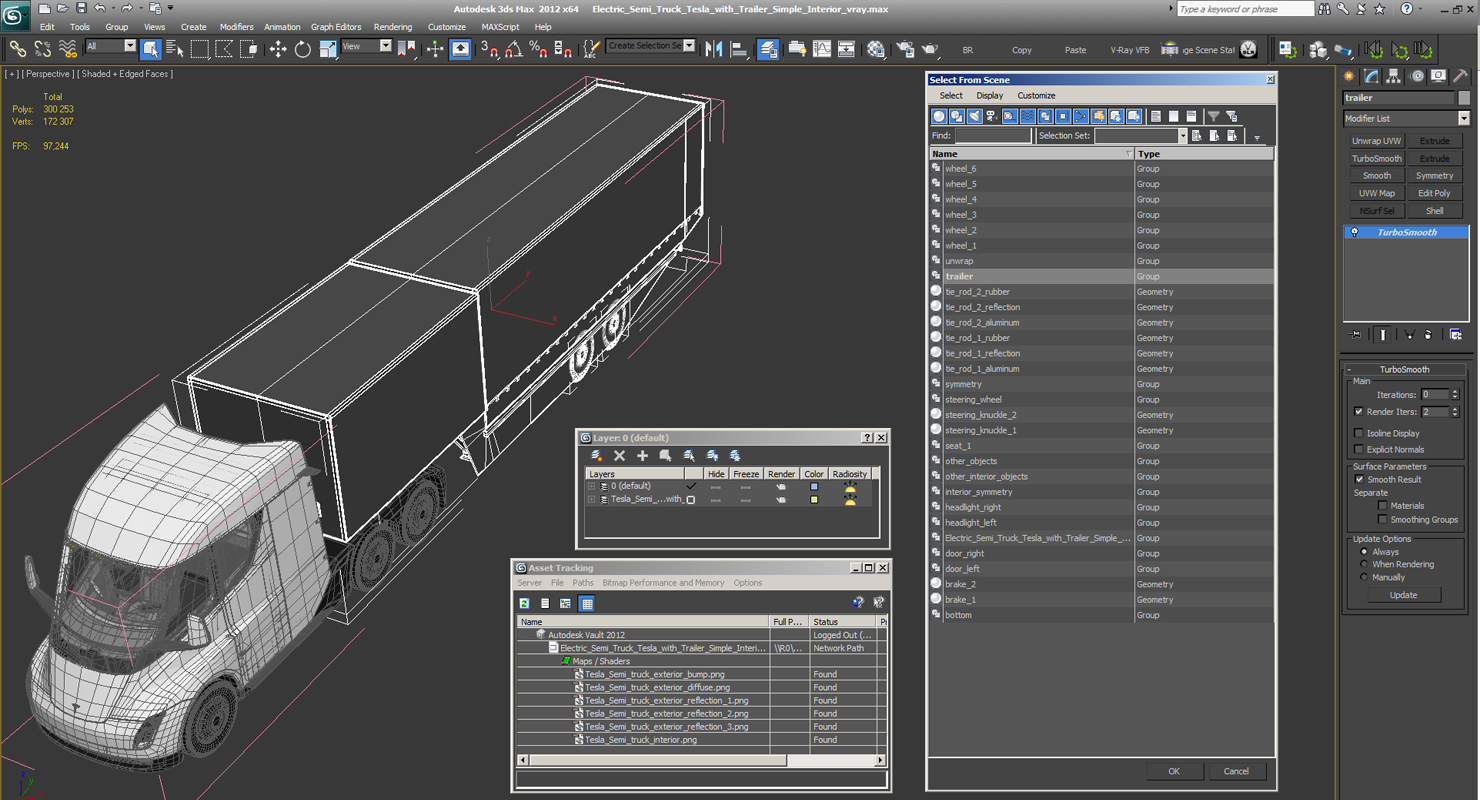1480x800 pixels.
Task: Click the Unwrap UVW modifier button
Action: point(1377,141)
